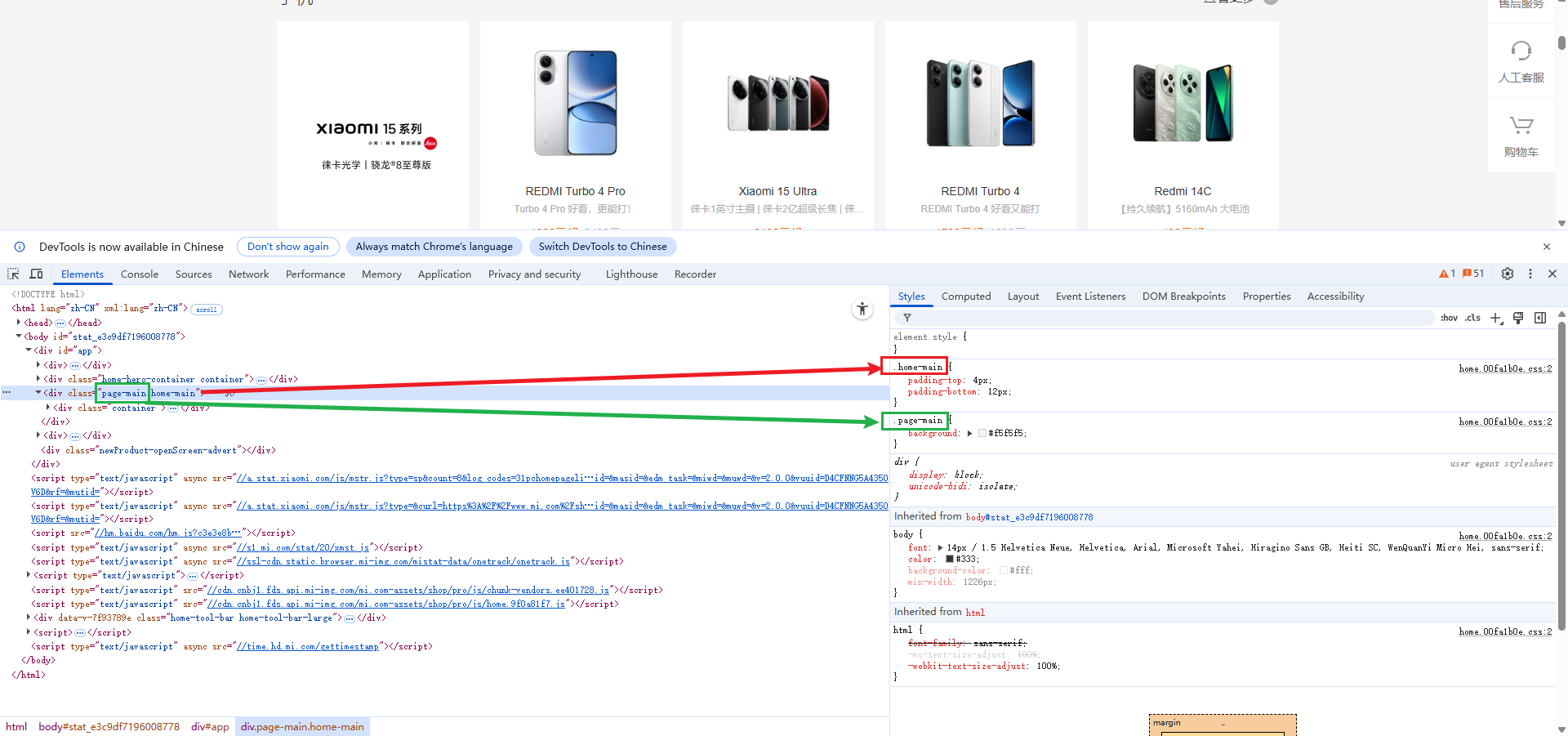Open DevTools settings gear

pos(1508,274)
